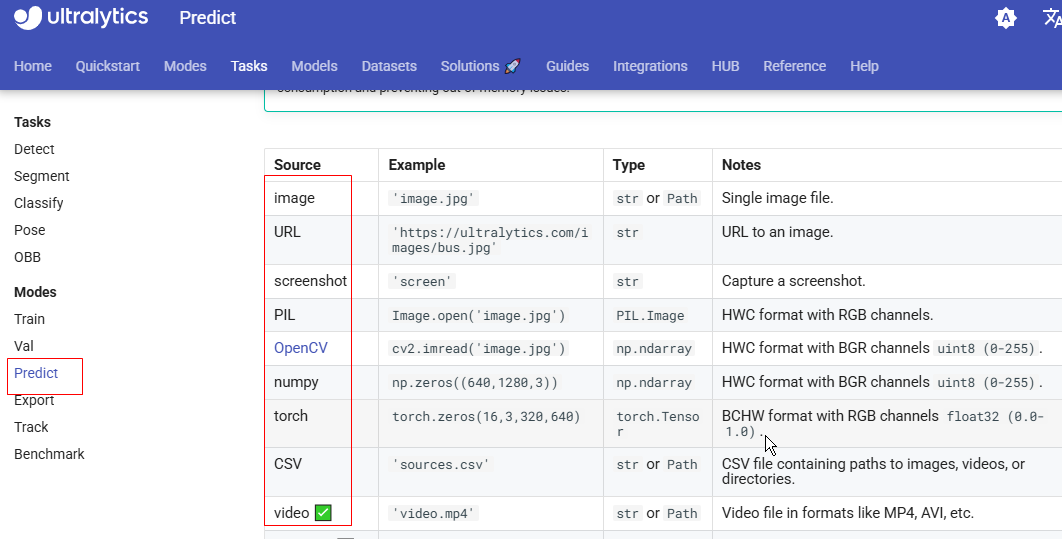Open Export mode in sidebar
The image size is (1062, 539).
[34, 400]
